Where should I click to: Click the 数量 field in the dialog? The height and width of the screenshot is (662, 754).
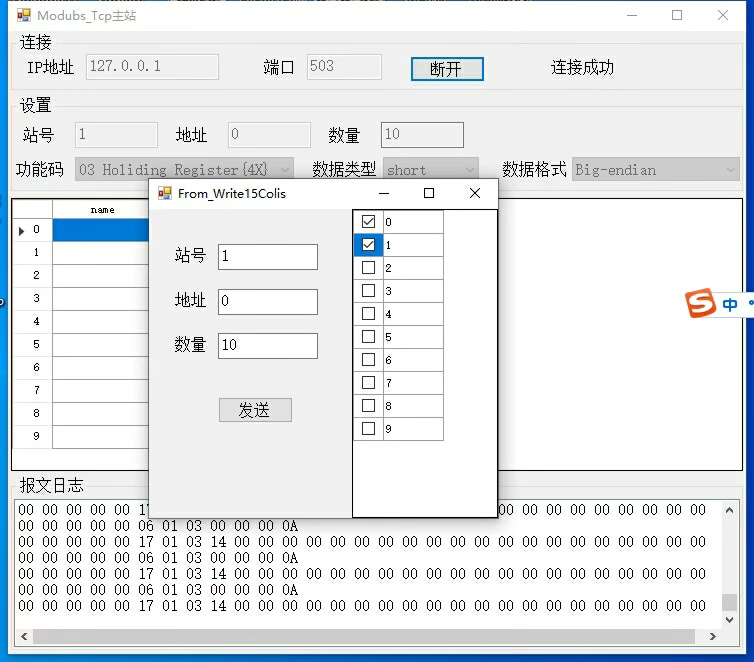click(x=267, y=345)
